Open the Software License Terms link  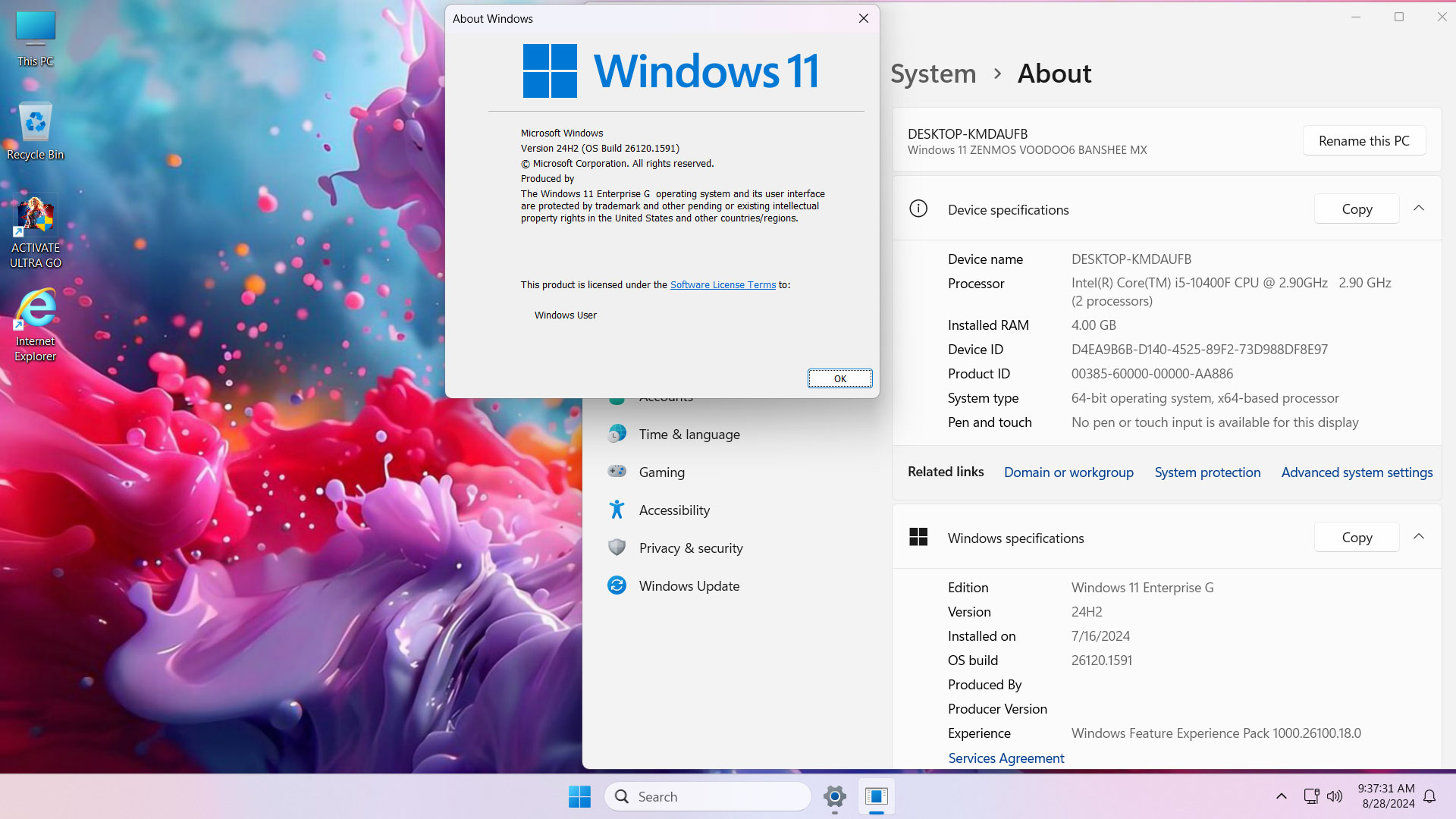tap(723, 285)
